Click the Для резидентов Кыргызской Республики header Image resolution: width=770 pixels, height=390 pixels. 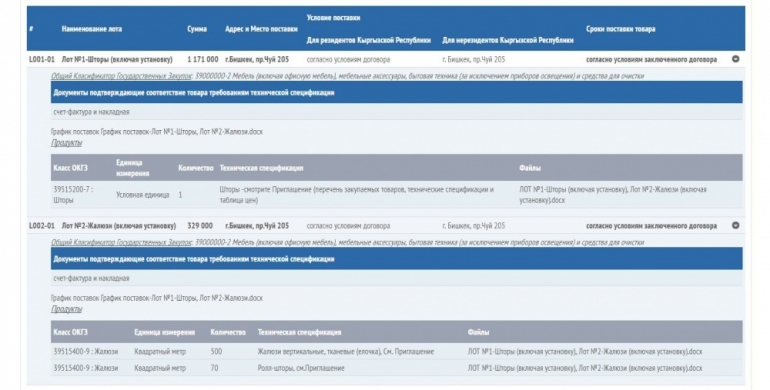pyautogui.click(x=369, y=40)
